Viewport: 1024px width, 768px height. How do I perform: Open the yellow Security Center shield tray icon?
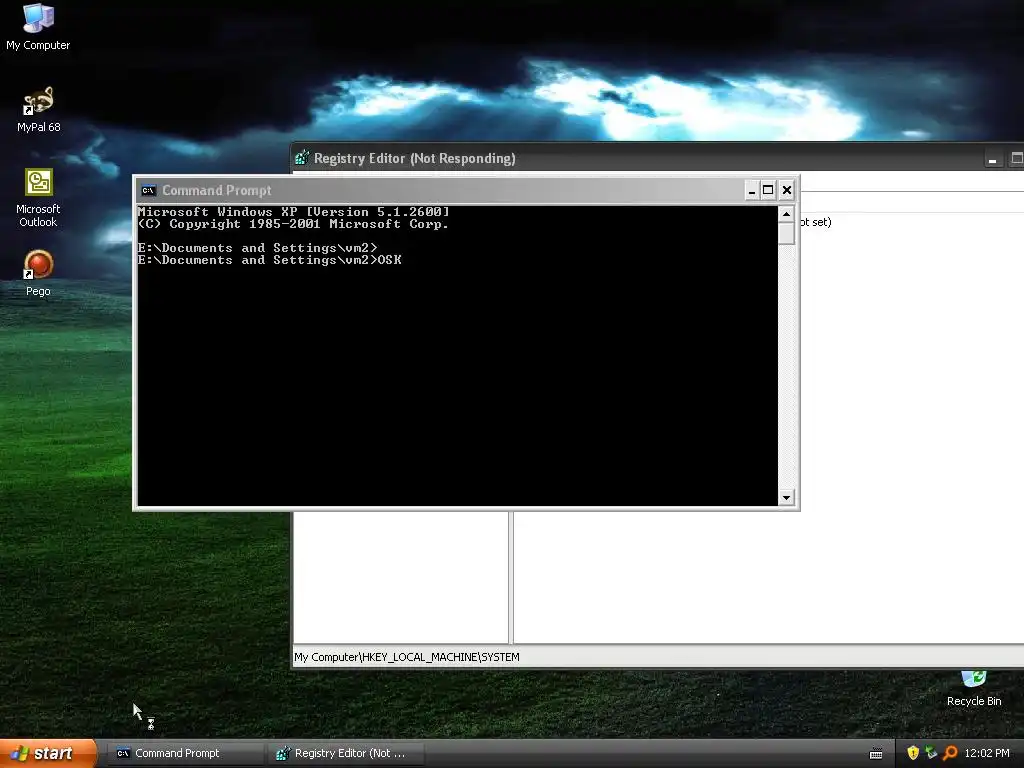point(913,753)
